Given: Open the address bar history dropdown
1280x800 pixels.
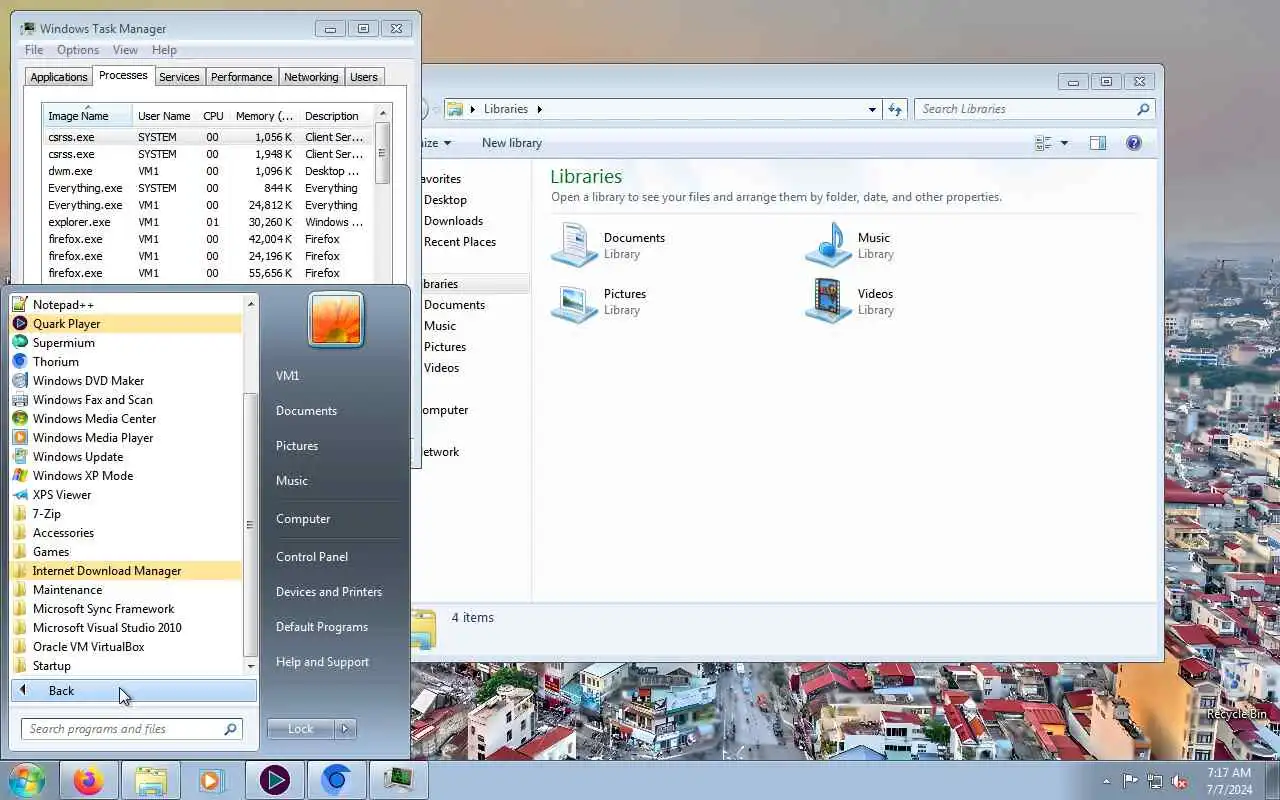Looking at the screenshot, I should click(872, 109).
